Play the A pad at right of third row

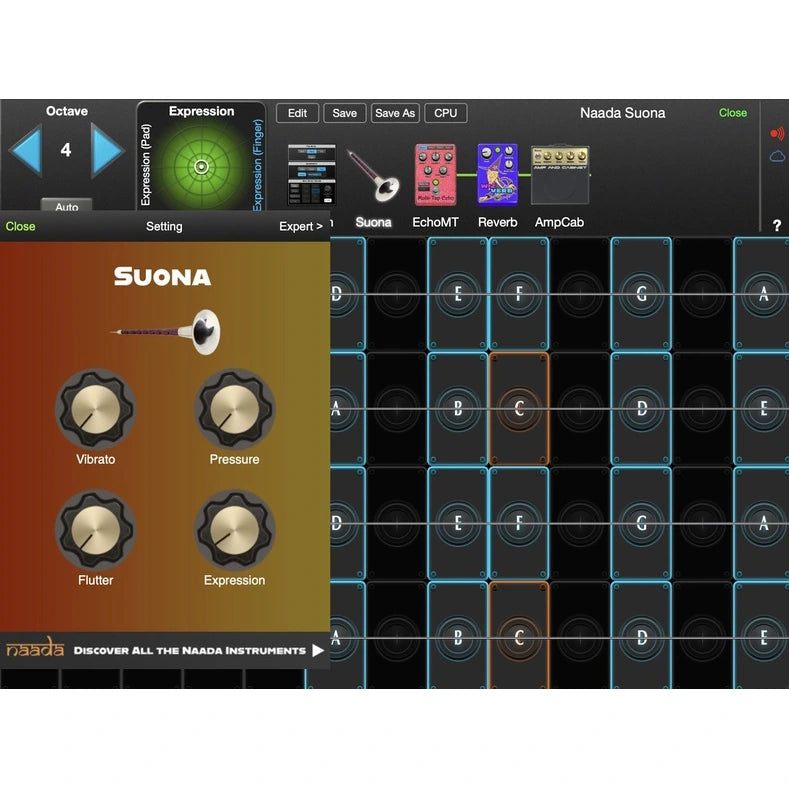pos(761,523)
